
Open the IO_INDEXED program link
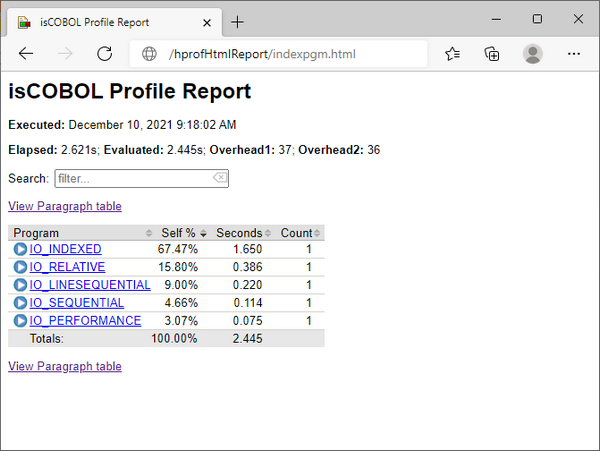click(65, 249)
